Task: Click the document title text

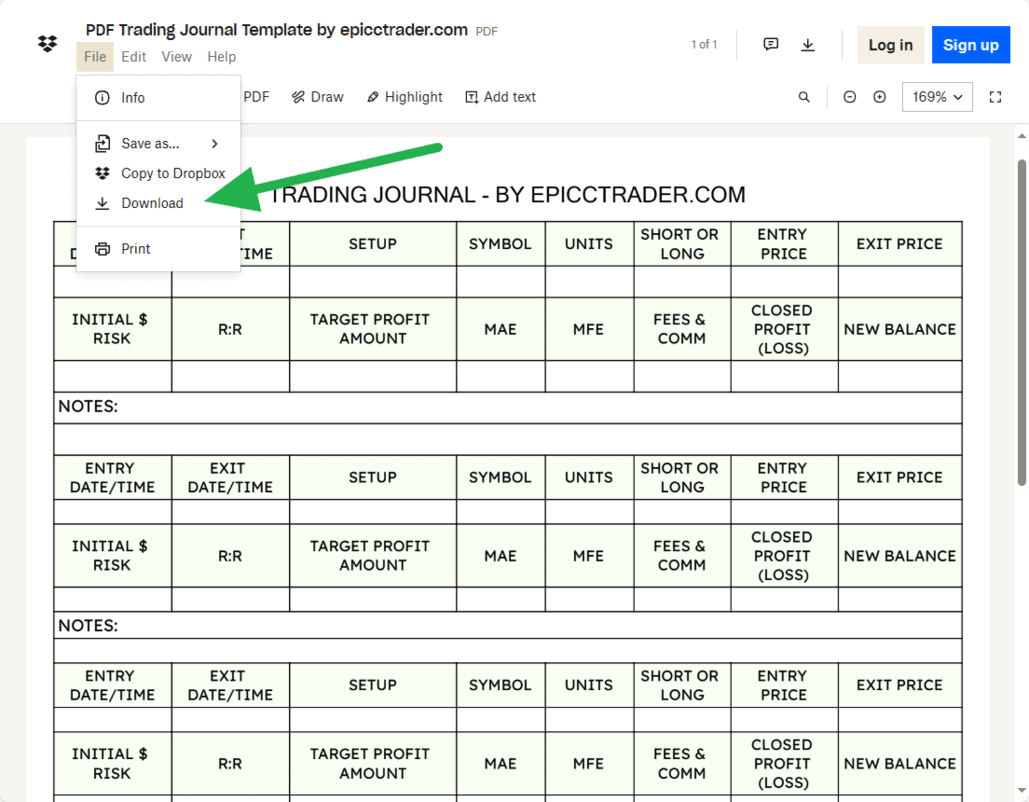Action: point(276,30)
